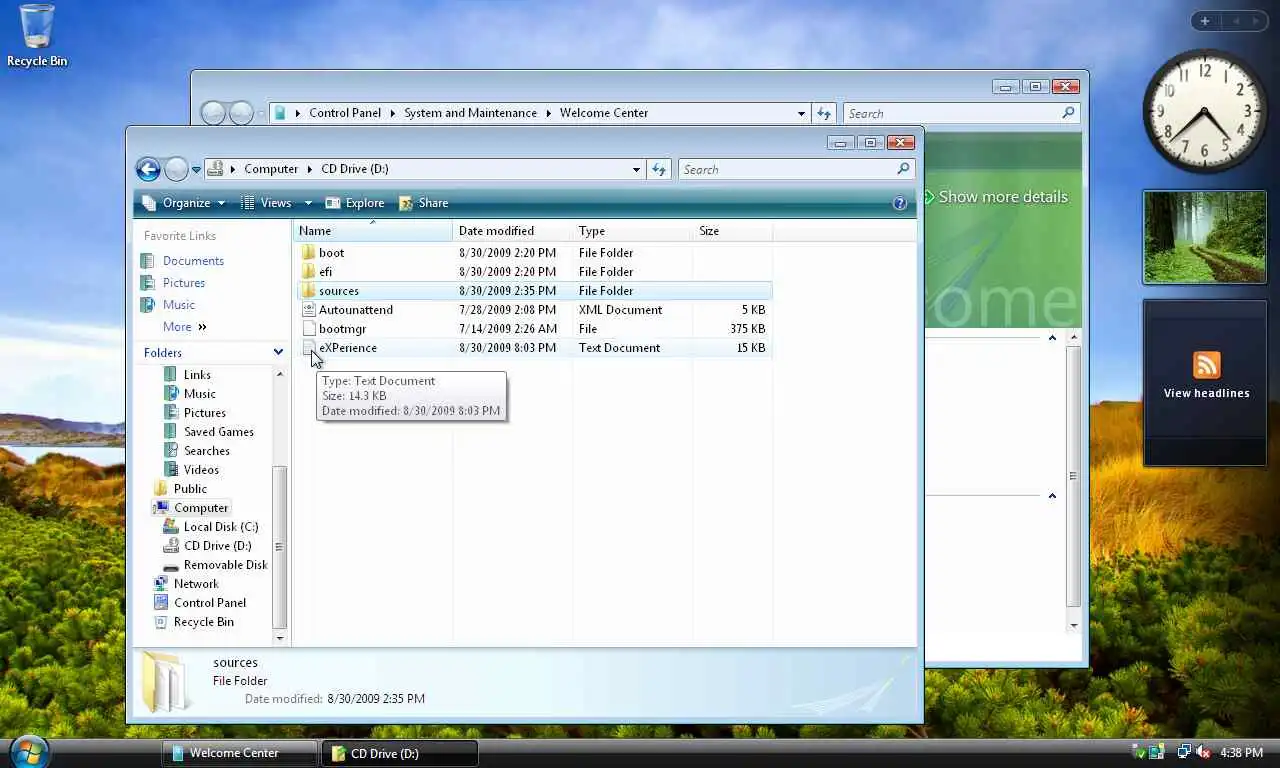1280x768 pixels.
Task: Open the Pictures favorite link
Action: coord(174,283)
